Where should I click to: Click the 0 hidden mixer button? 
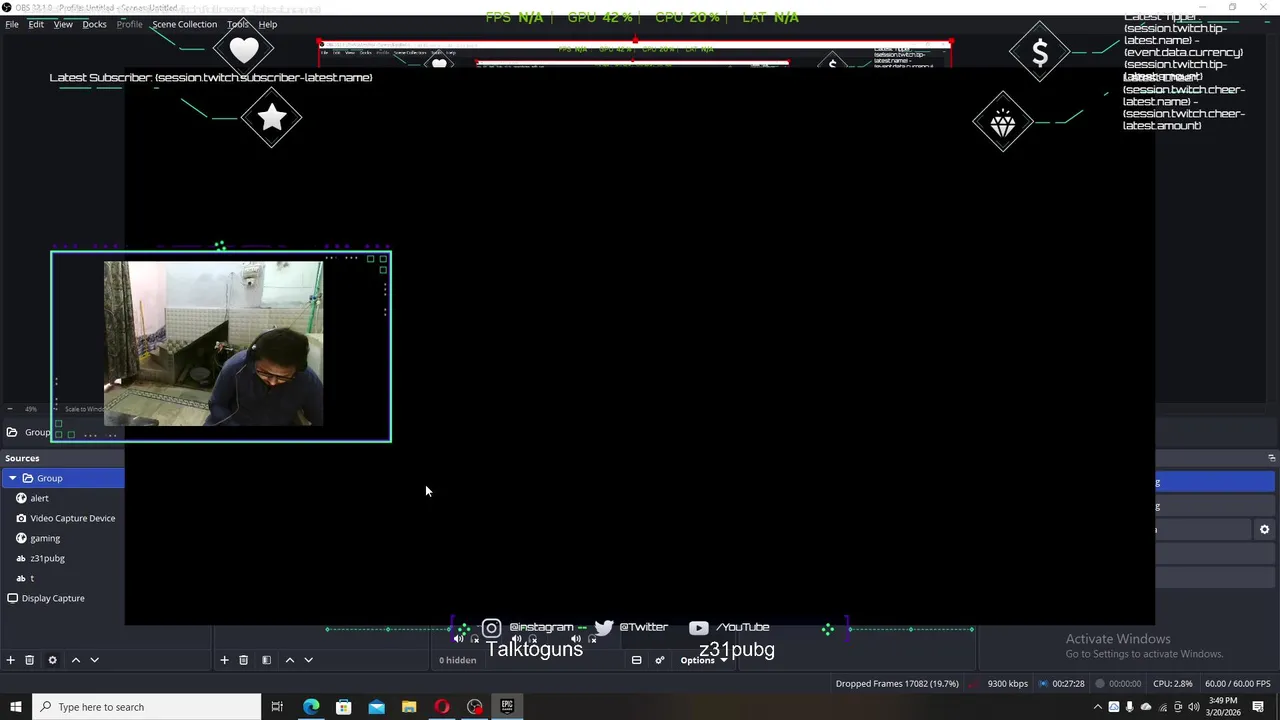(x=458, y=660)
